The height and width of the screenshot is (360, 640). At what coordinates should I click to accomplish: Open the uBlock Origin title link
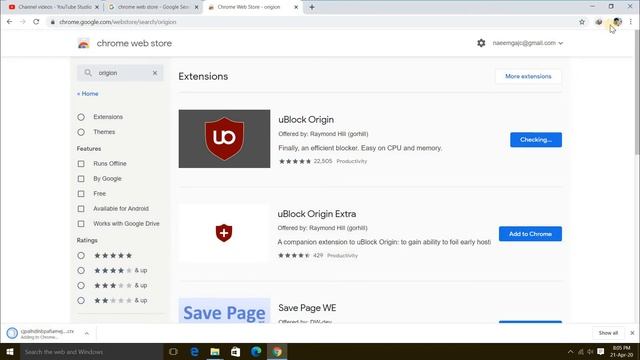[306, 120]
